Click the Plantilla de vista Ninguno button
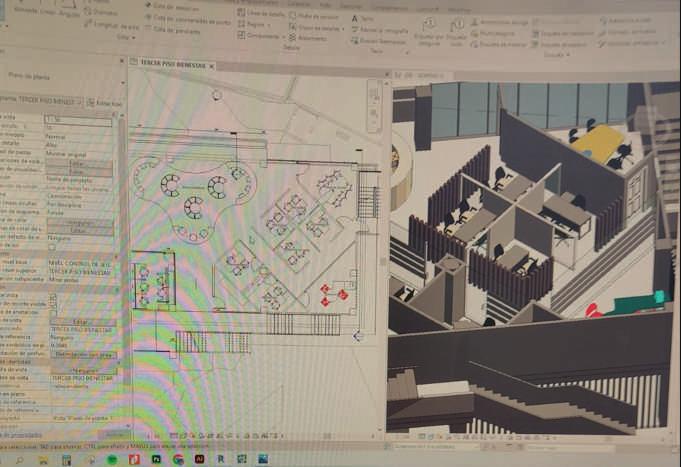Screen dimensions: 681x467 pyautogui.click(x=84, y=371)
